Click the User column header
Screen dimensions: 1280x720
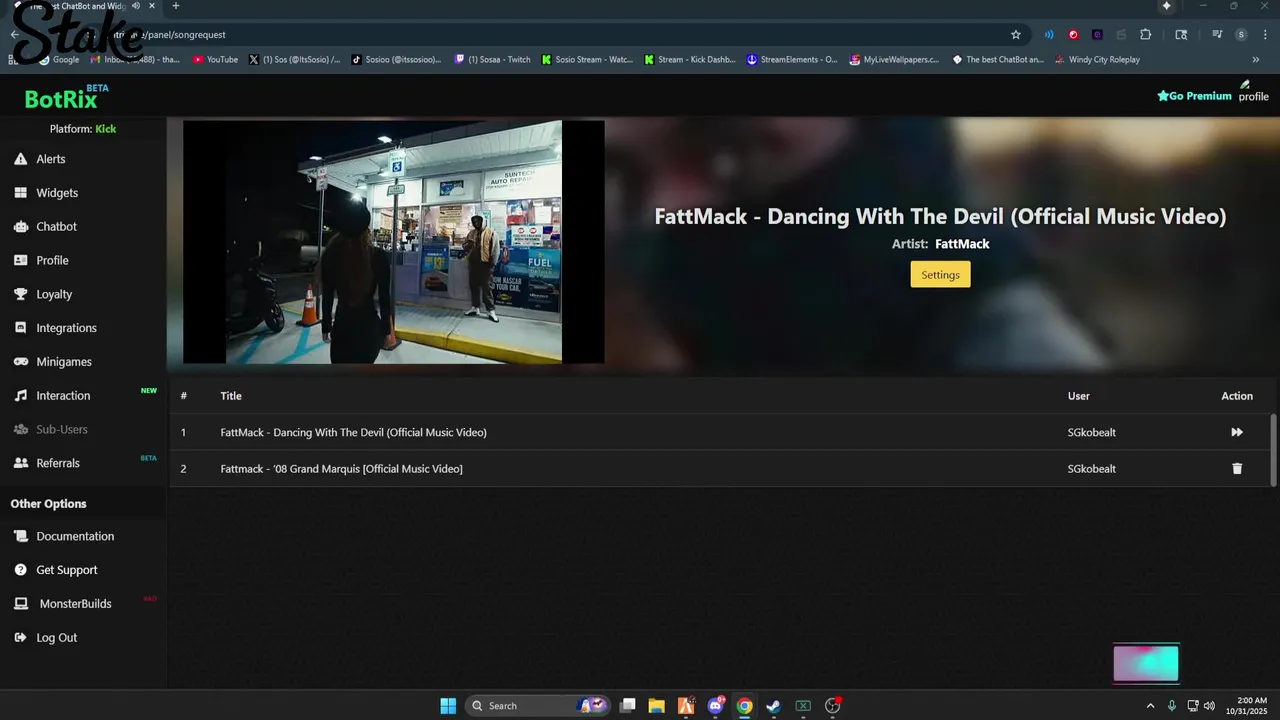tap(1078, 396)
